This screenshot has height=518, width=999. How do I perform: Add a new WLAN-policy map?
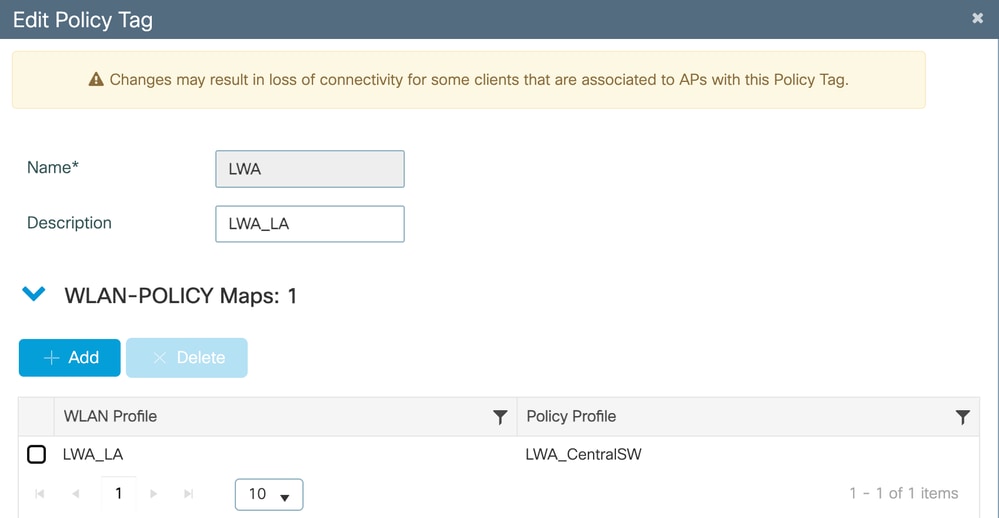(69, 357)
